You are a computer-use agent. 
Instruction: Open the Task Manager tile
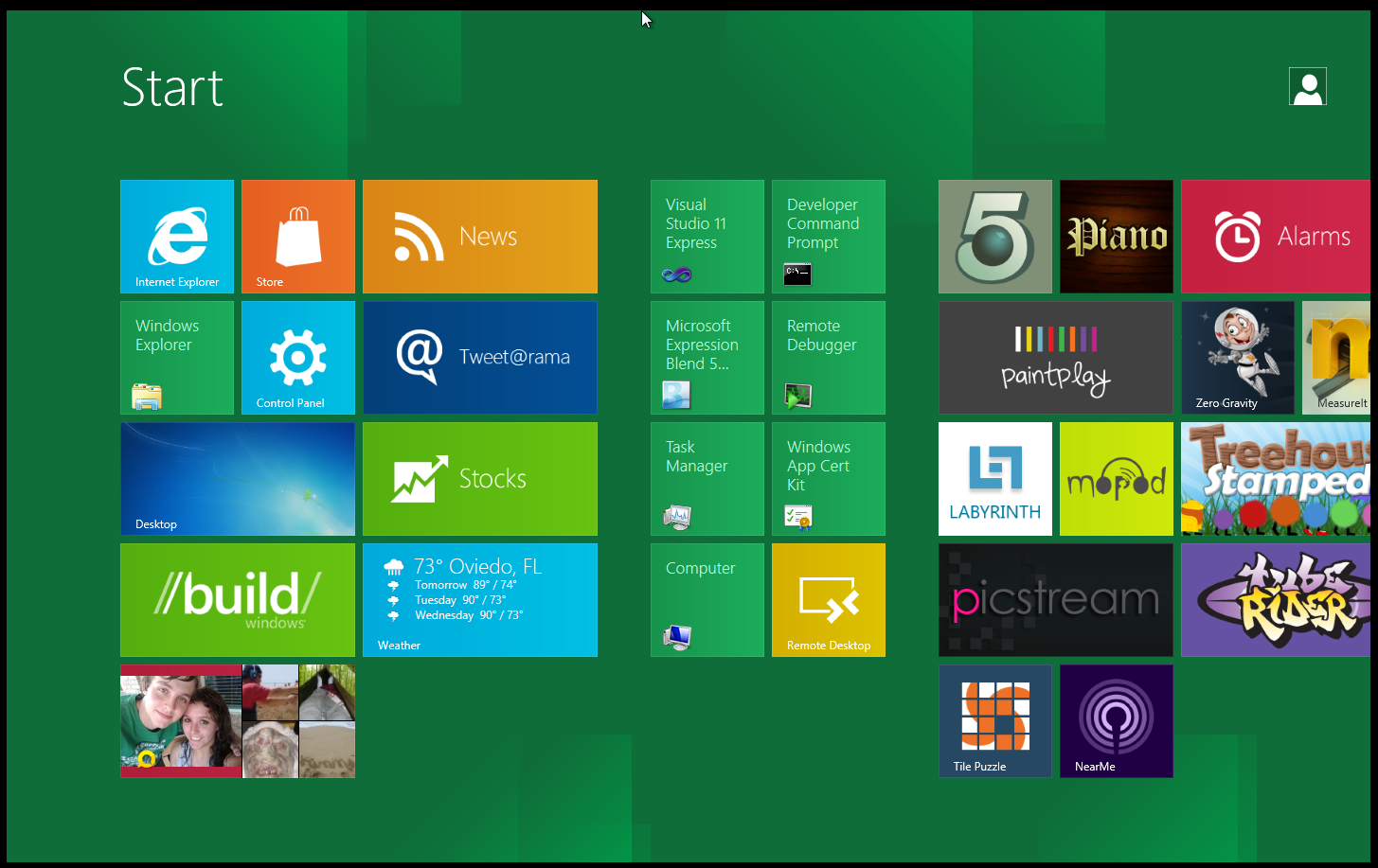tap(707, 479)
